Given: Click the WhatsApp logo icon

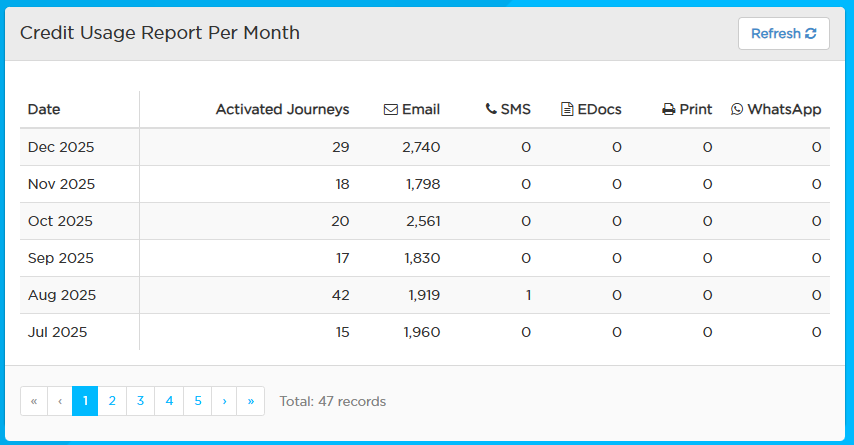Looking at the screenshot, I should point(737,109).
